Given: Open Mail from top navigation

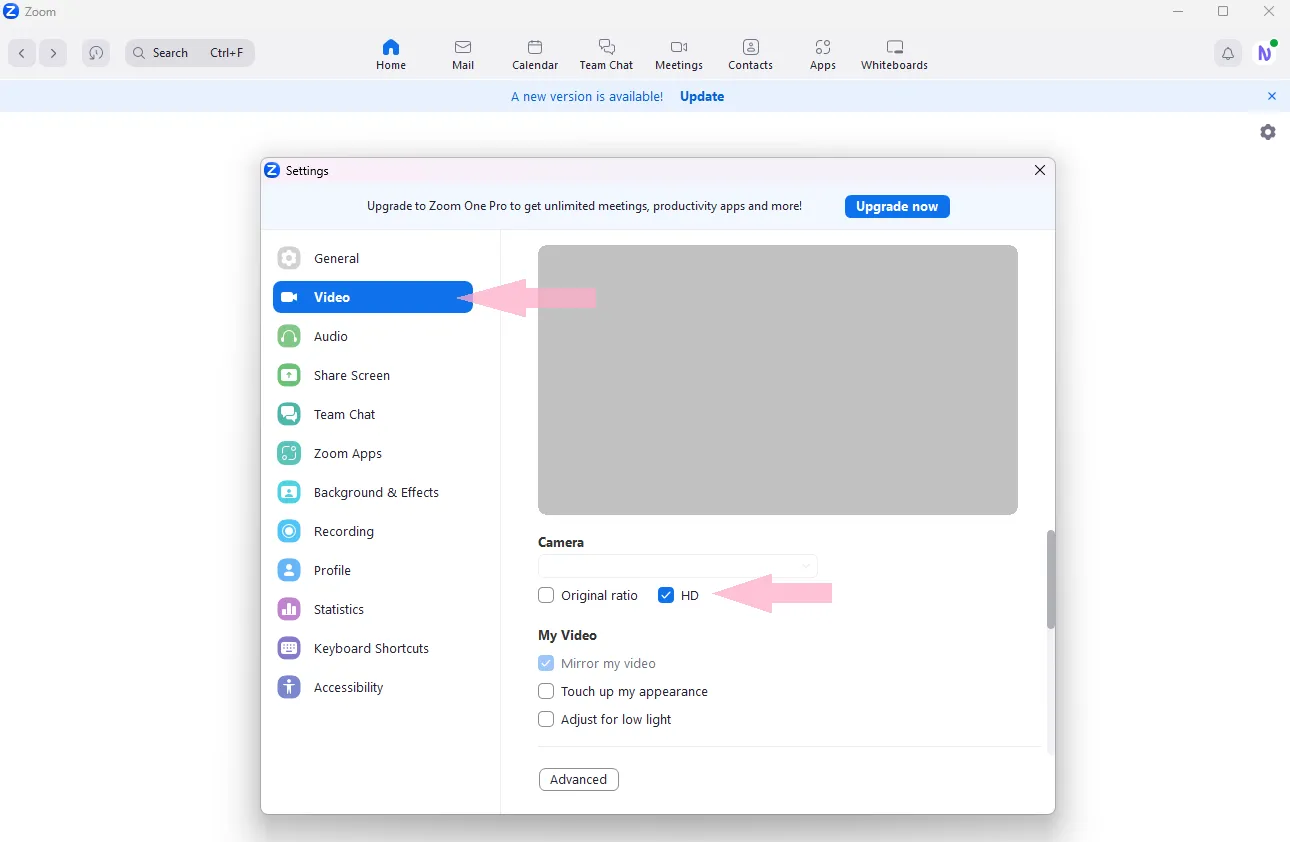Looking at the screenshot, I should 463,54.
